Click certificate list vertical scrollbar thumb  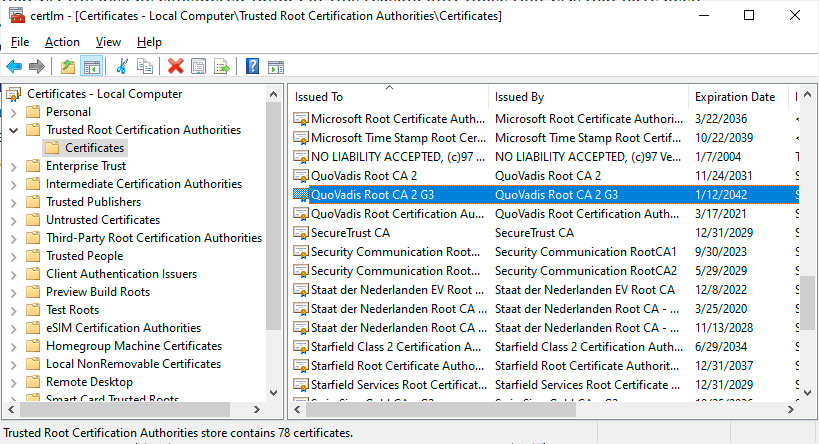(x=808, y=302)
